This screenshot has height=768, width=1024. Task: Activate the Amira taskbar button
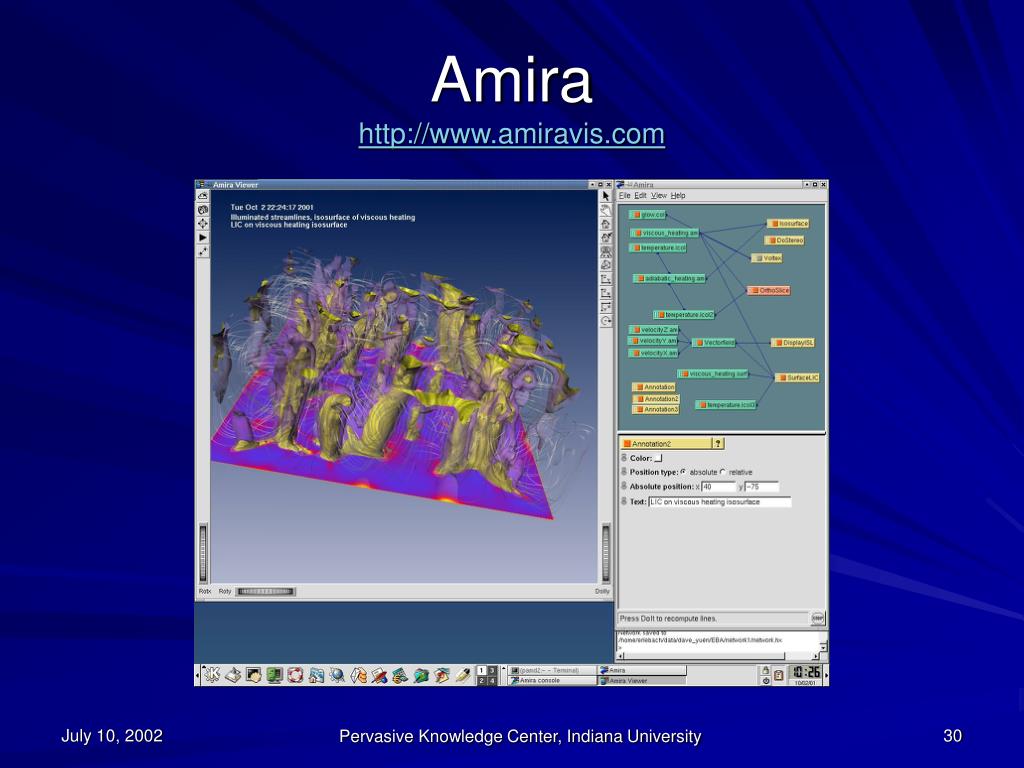pos(643,670)
